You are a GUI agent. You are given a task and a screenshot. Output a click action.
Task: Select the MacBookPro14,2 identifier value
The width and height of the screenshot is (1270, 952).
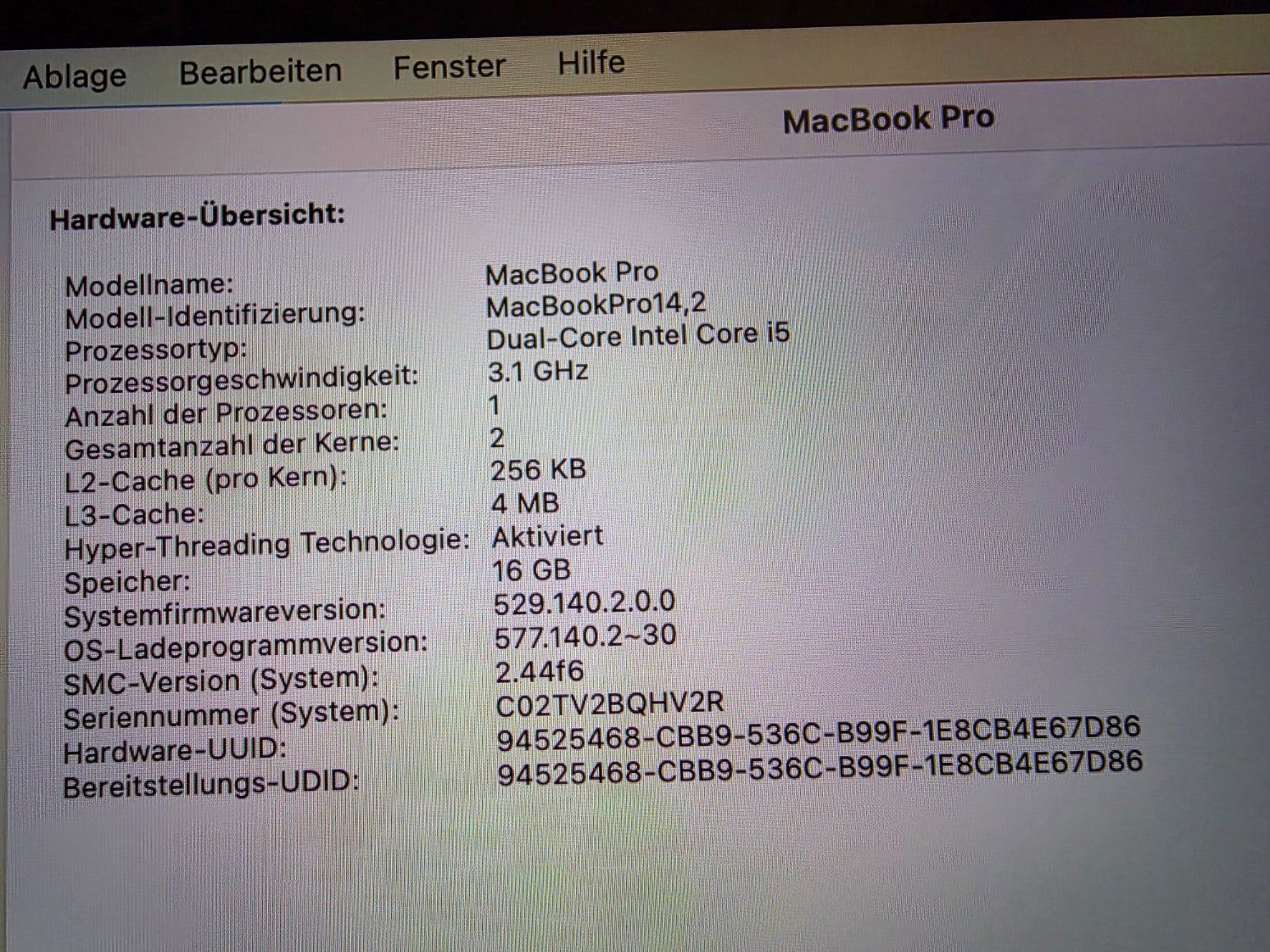(x=596, y=305)
